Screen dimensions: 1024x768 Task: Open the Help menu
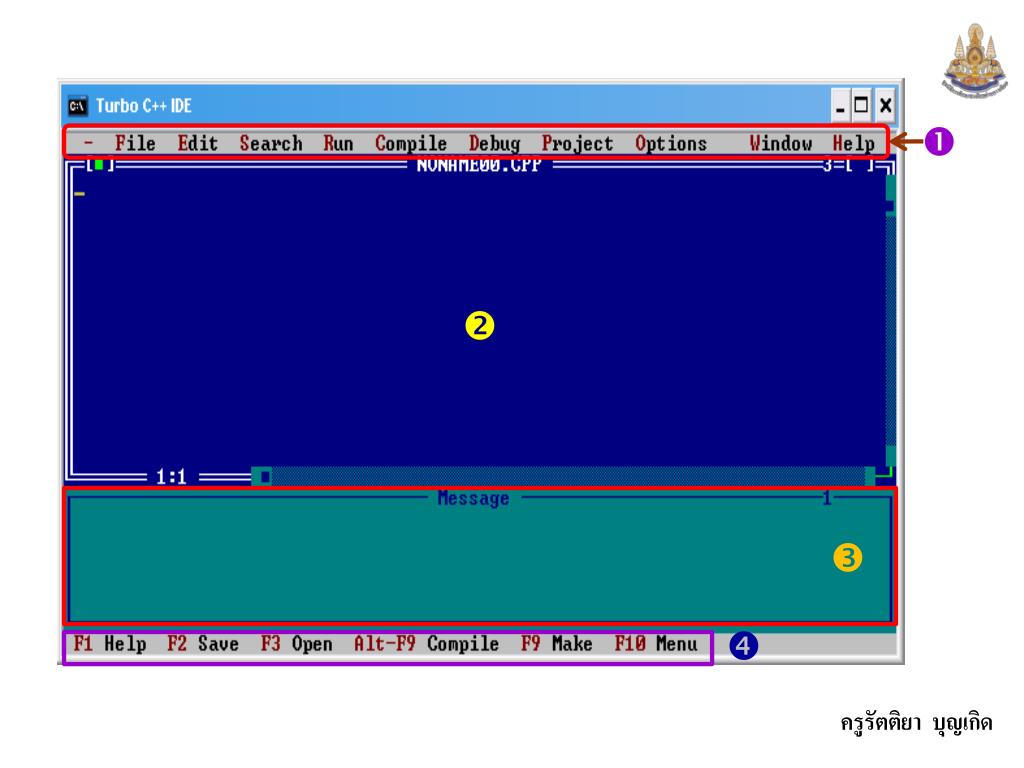[x=854, y=144]
